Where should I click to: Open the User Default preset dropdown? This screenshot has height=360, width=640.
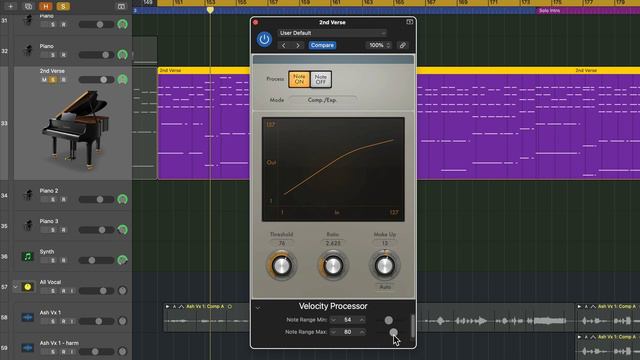(x=332, y=33)
